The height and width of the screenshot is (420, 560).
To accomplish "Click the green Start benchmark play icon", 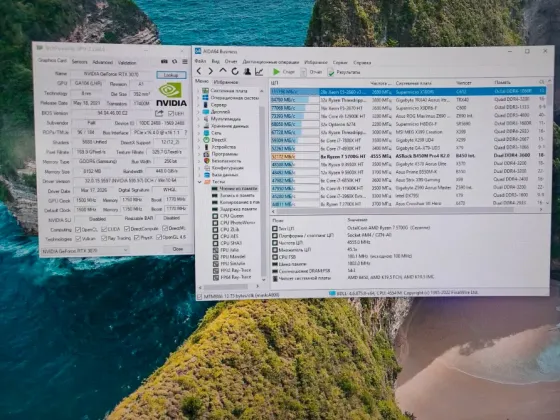I will pyautogui.click(x=276, y=72).
